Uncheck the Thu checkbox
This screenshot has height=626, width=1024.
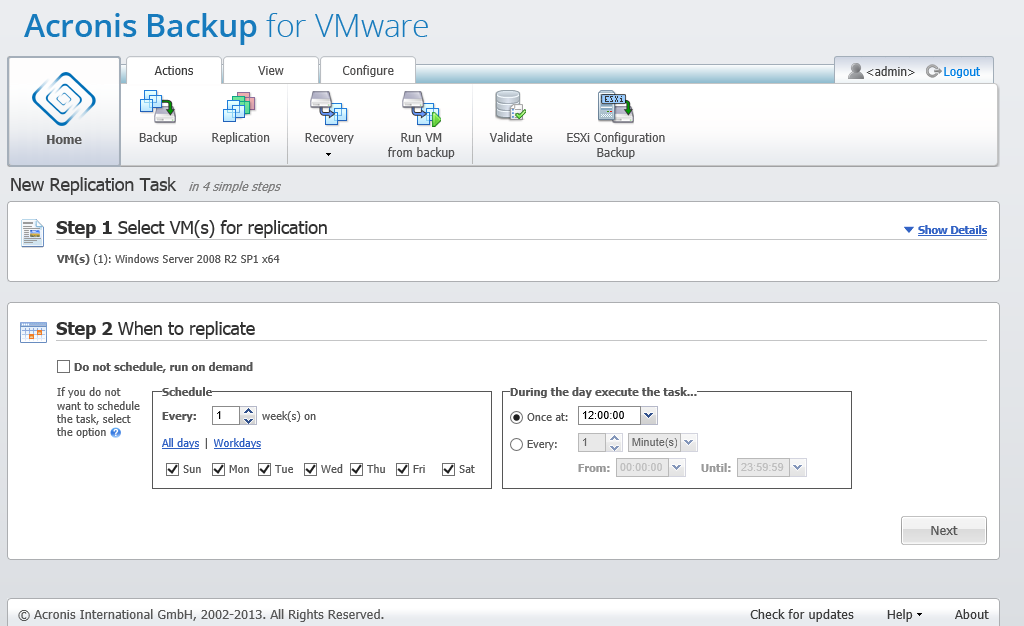pos(357,469)
